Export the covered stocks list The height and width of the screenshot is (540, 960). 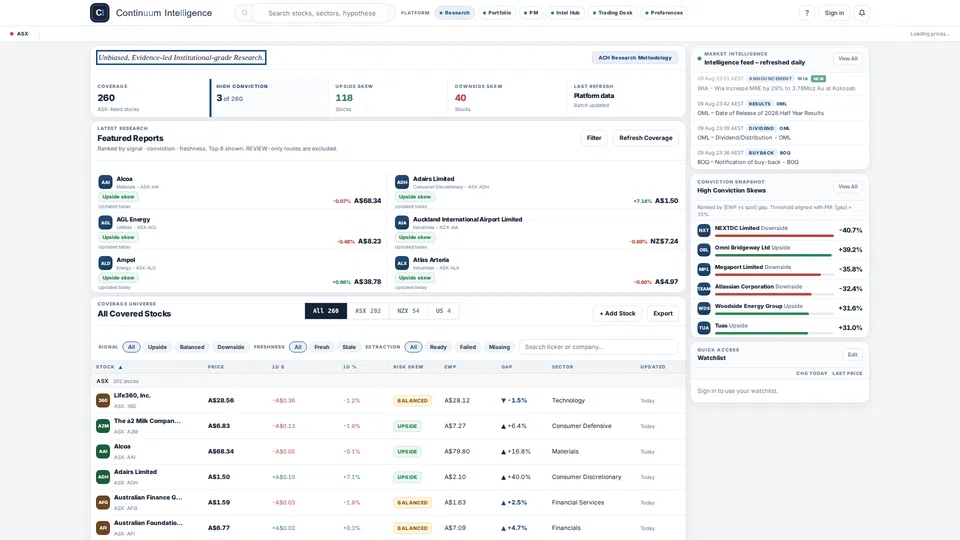pos(662,313)
